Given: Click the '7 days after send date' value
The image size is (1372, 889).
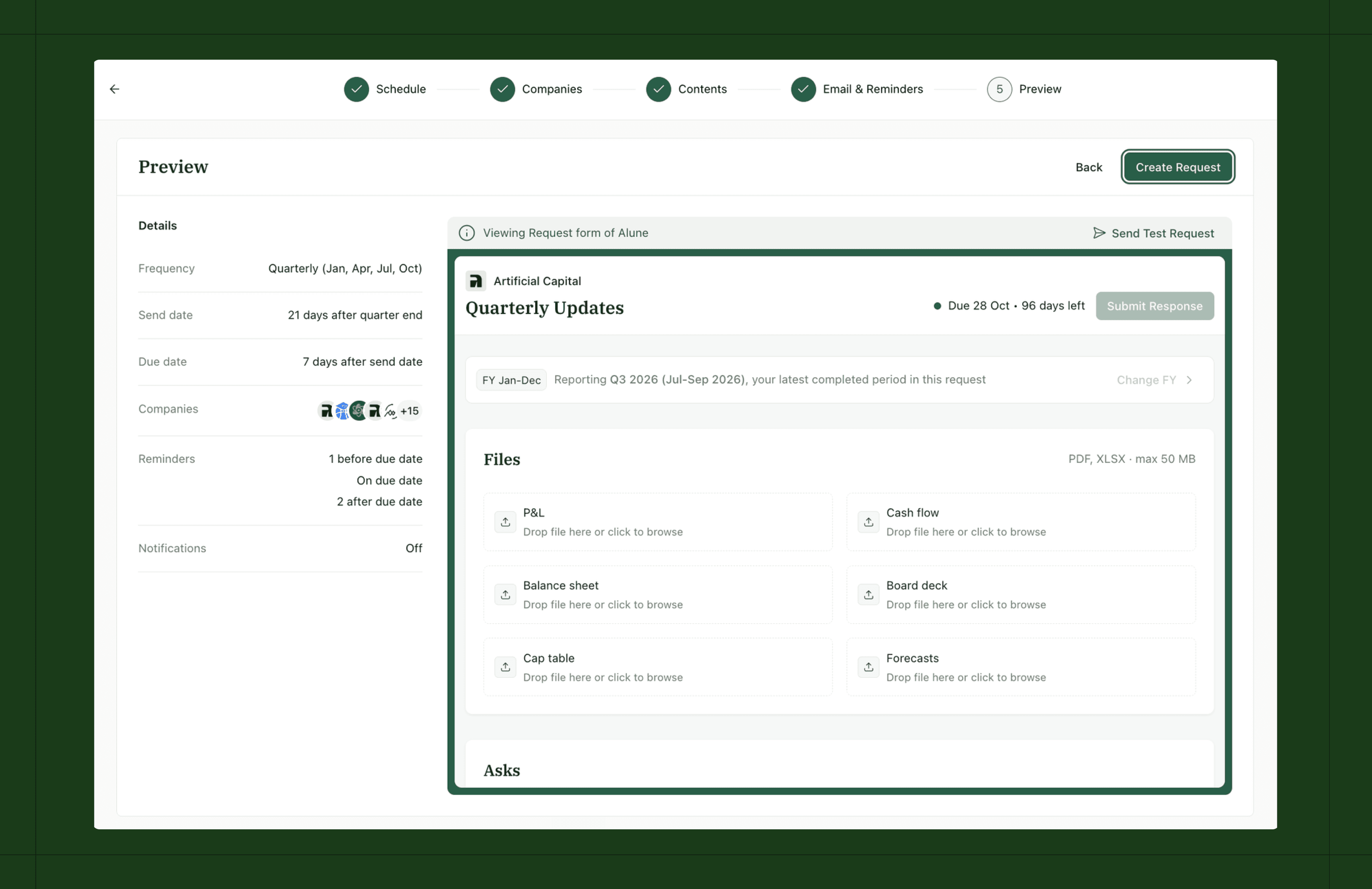Looking at the screenshot, I should 362,361.
